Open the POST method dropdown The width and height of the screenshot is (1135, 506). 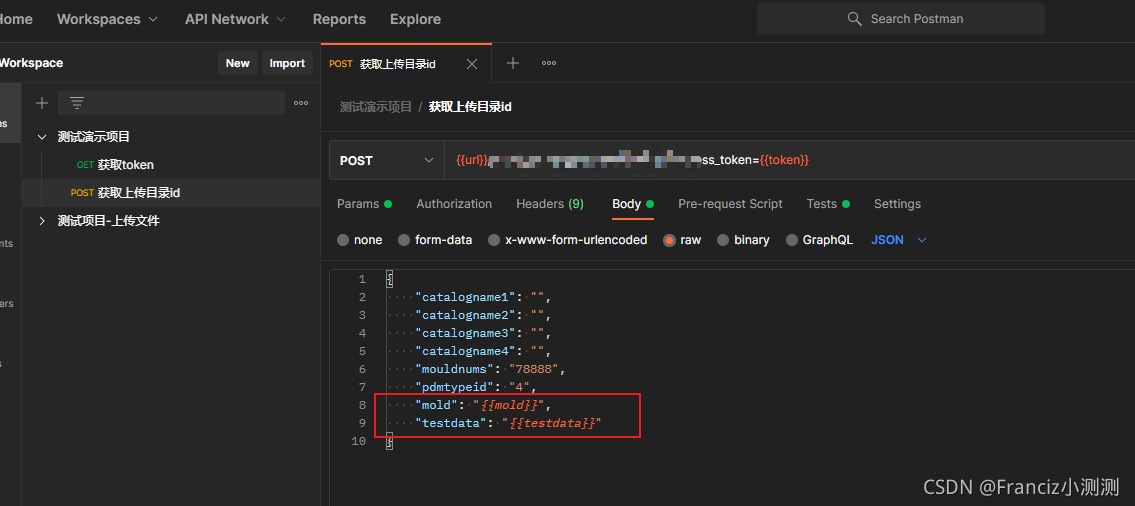387,160
